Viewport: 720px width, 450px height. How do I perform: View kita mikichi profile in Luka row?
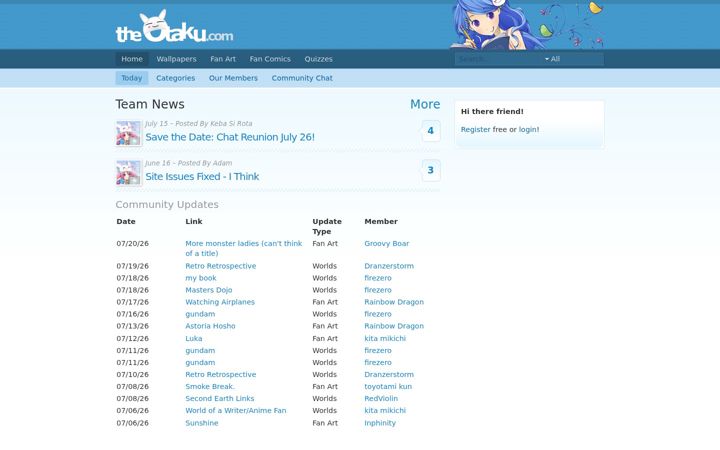coord(385,338)
